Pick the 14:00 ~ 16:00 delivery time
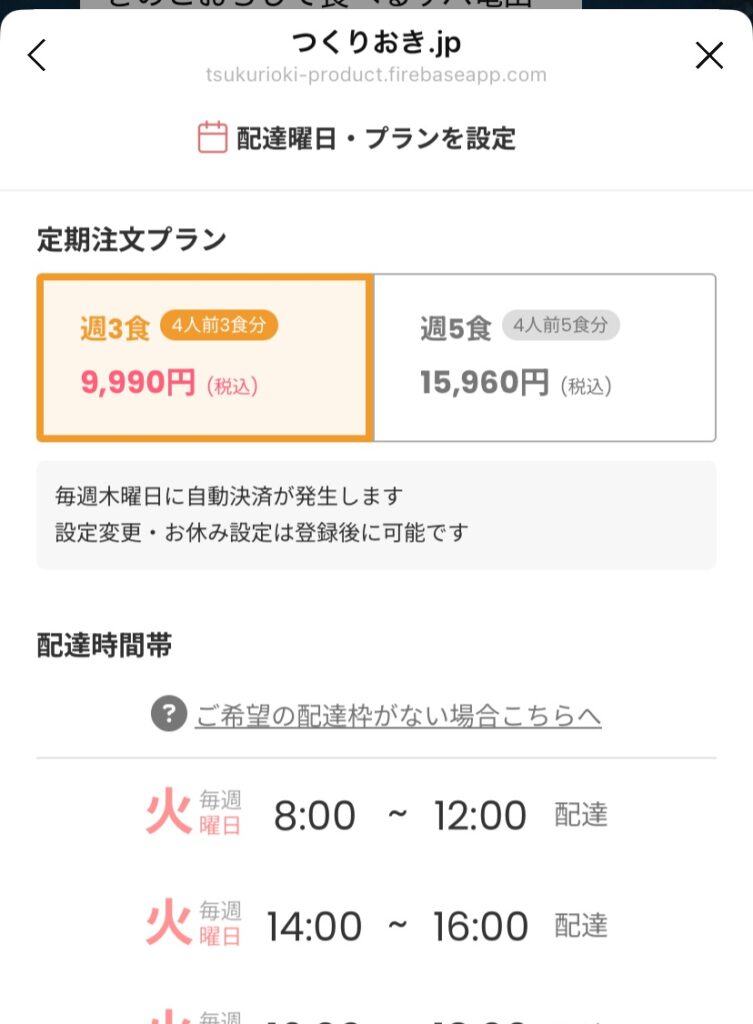The width and height of the screenshot is (753, 1024). coord(397,926)
